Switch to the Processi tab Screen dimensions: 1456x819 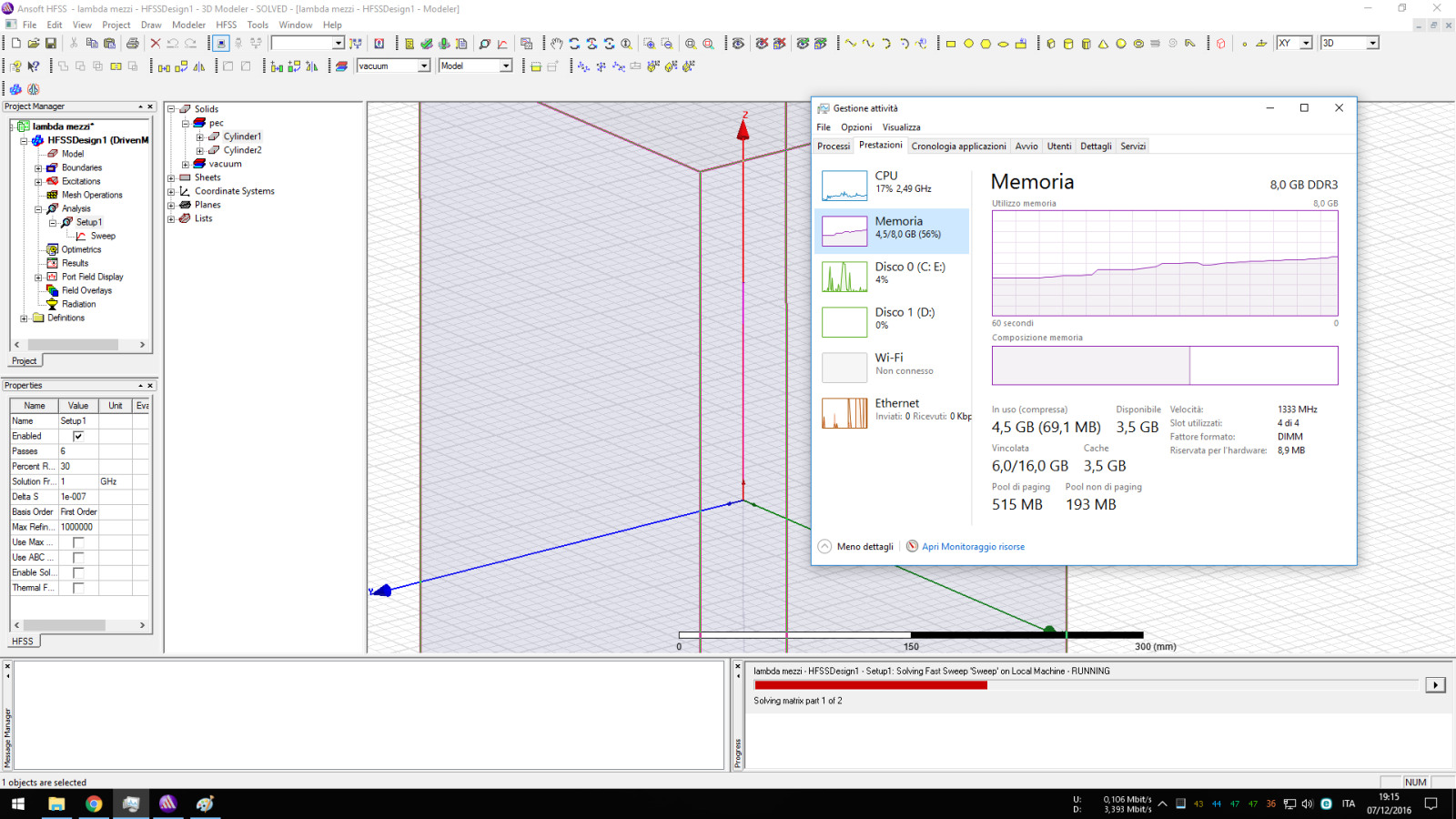(x=833, y=147)
